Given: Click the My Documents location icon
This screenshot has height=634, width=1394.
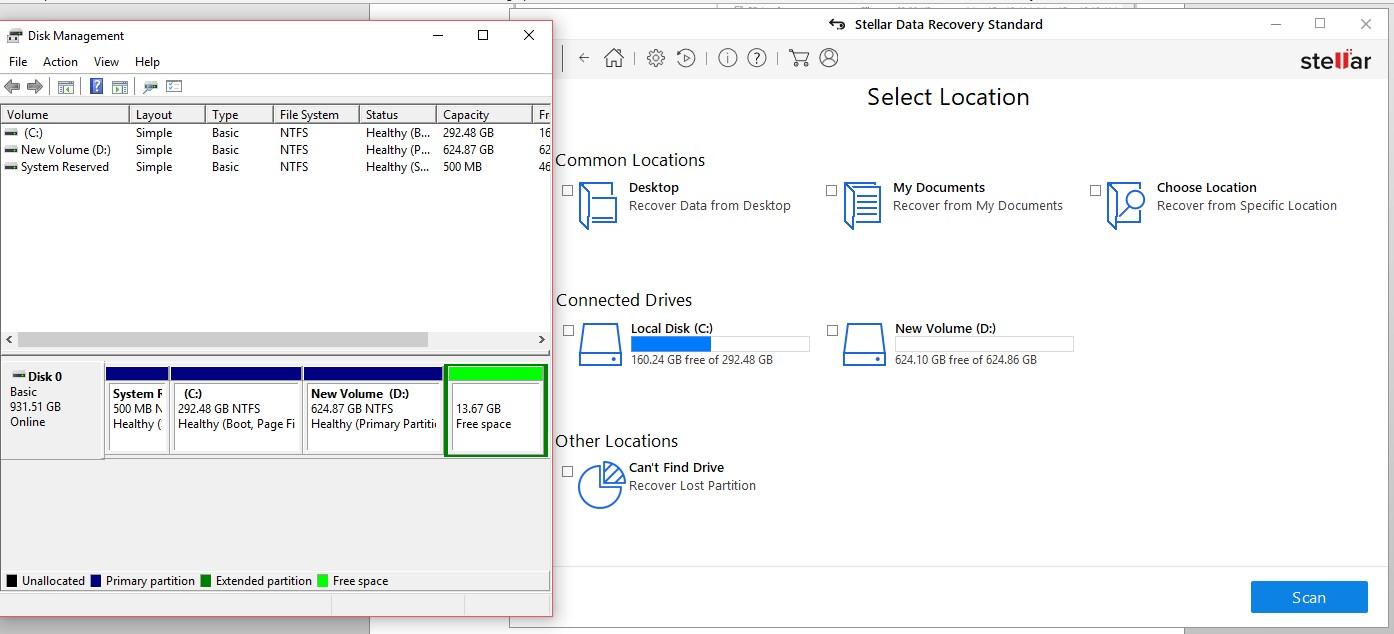Looking at the screenshot, I should pos(862,205).
